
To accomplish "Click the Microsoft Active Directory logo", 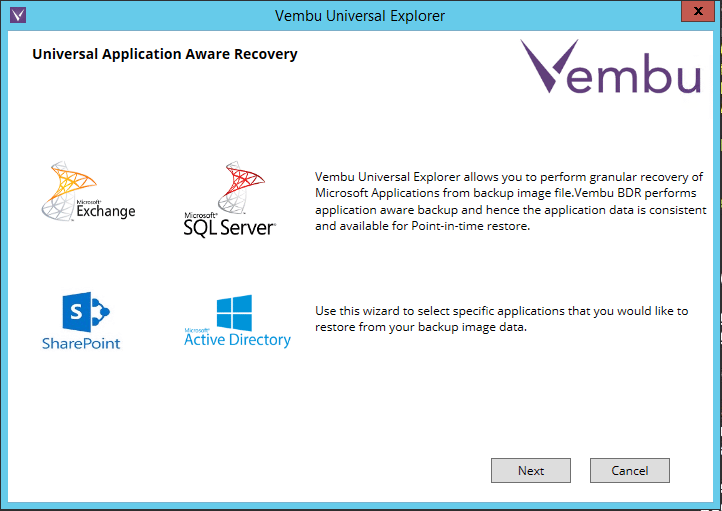I will pyautogui.click(x=237, y=321).
